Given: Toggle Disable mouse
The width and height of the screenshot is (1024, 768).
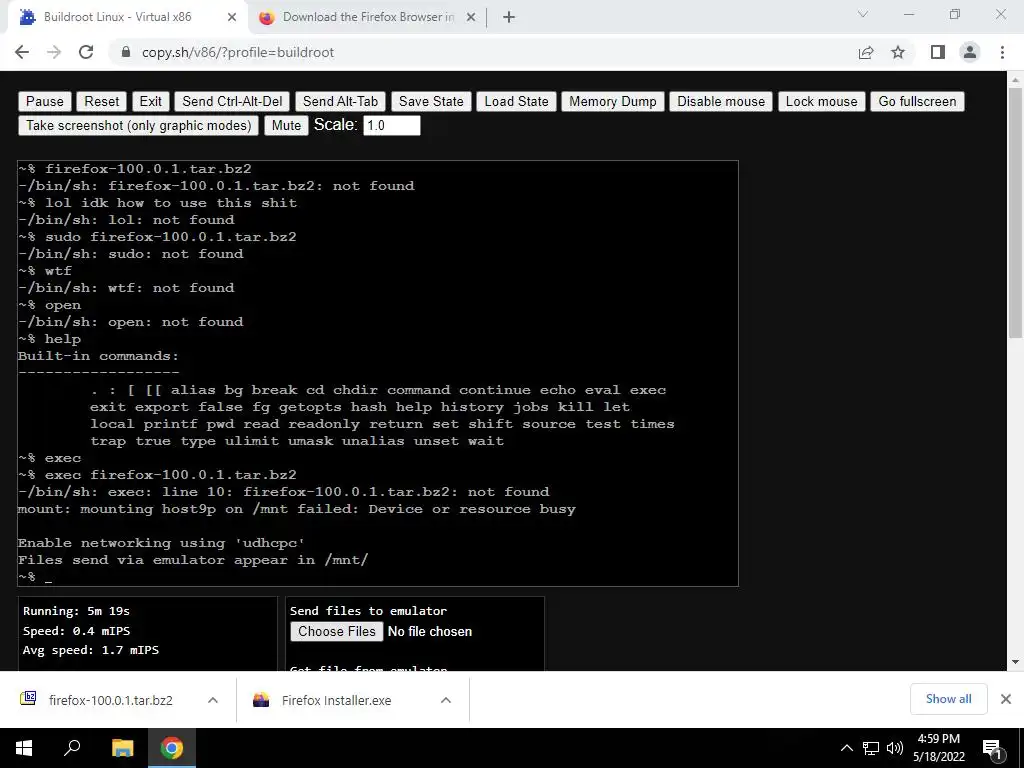Looking at the screenshot, I should 720,101.
